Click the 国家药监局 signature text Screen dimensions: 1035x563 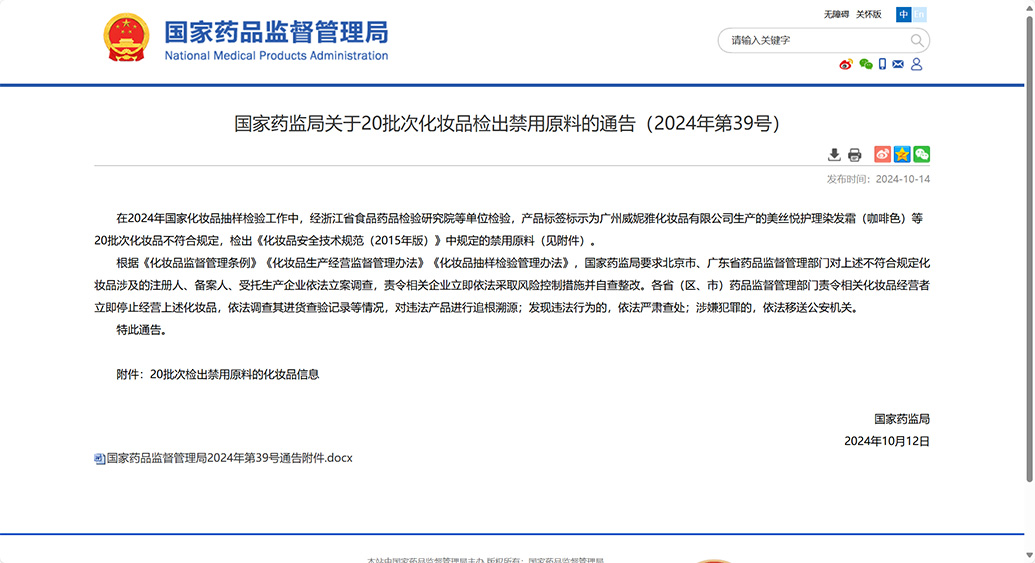(x=902, y=418)
